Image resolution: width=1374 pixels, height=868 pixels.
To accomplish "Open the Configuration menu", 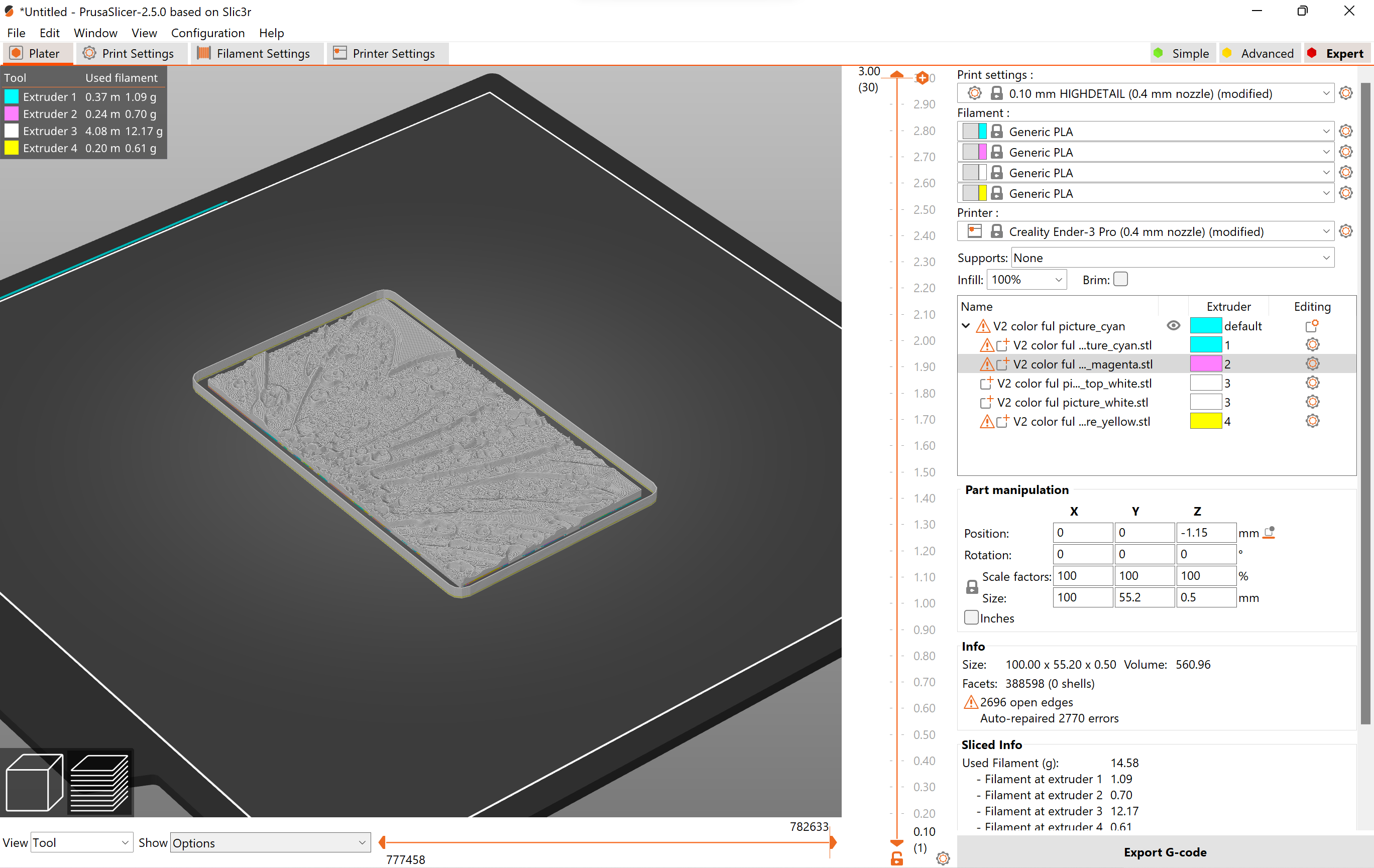I will (208, 33).
